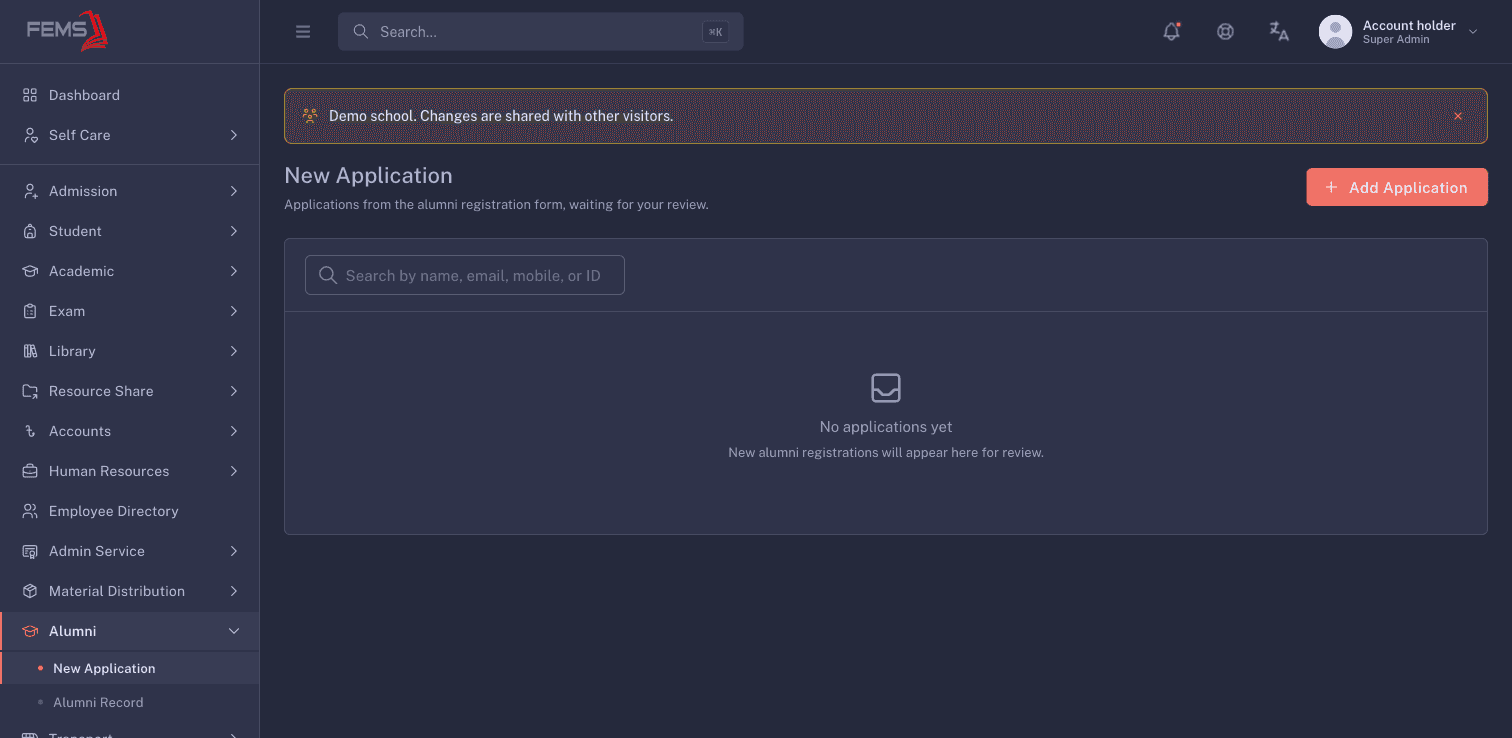Click the Add Application button

pyautogui.click(x=1397, y=187)
